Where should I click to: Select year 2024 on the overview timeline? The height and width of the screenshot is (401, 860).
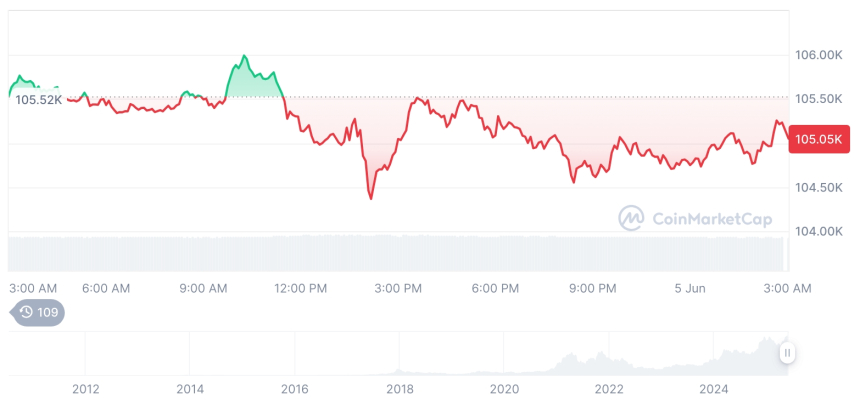click(x=714, y=388)
